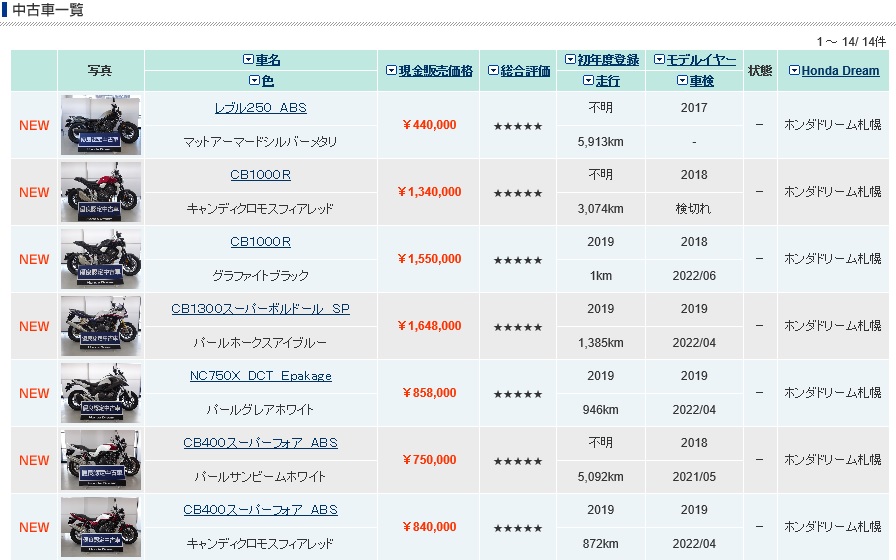Click the ¥840,000 price

click(x=429, y=527)
